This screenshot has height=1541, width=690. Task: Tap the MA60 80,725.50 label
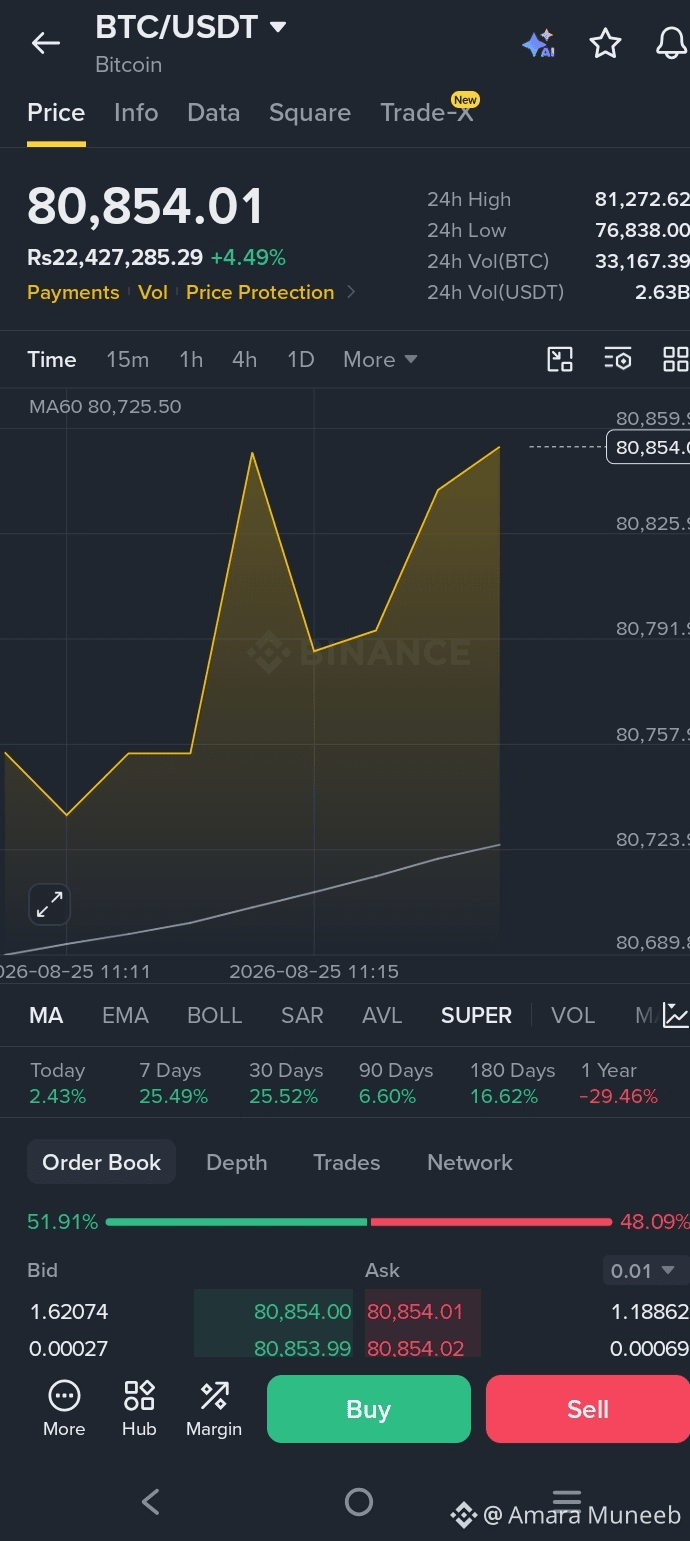[x=105, y=407]
